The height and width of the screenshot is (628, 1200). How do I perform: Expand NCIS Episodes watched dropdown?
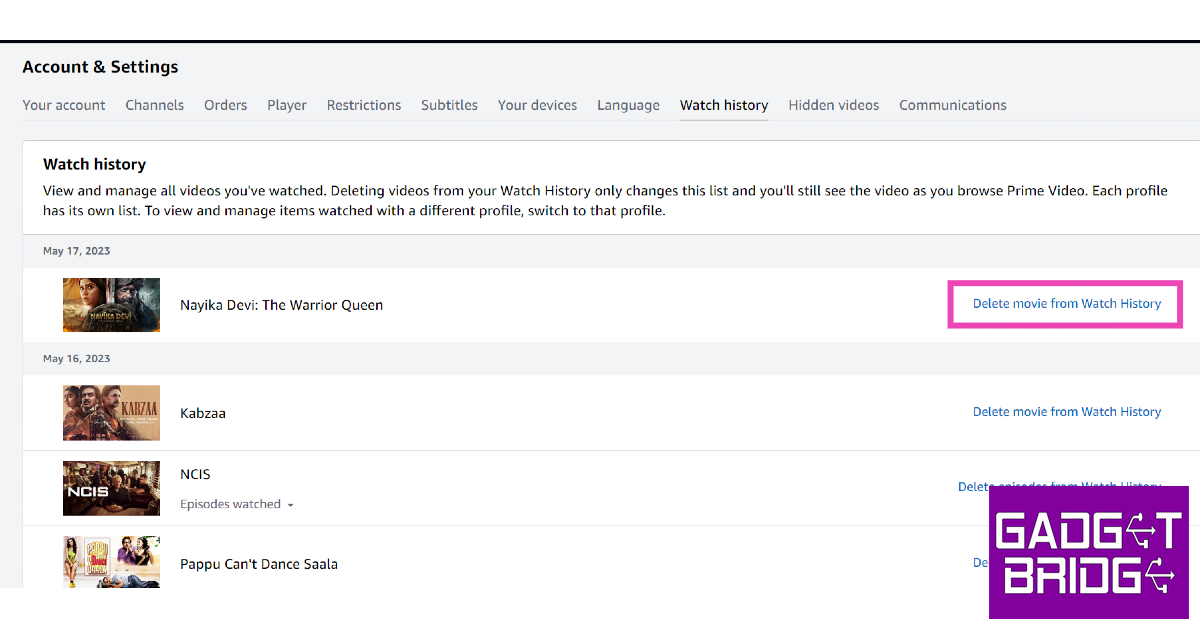tap(237, 505)
